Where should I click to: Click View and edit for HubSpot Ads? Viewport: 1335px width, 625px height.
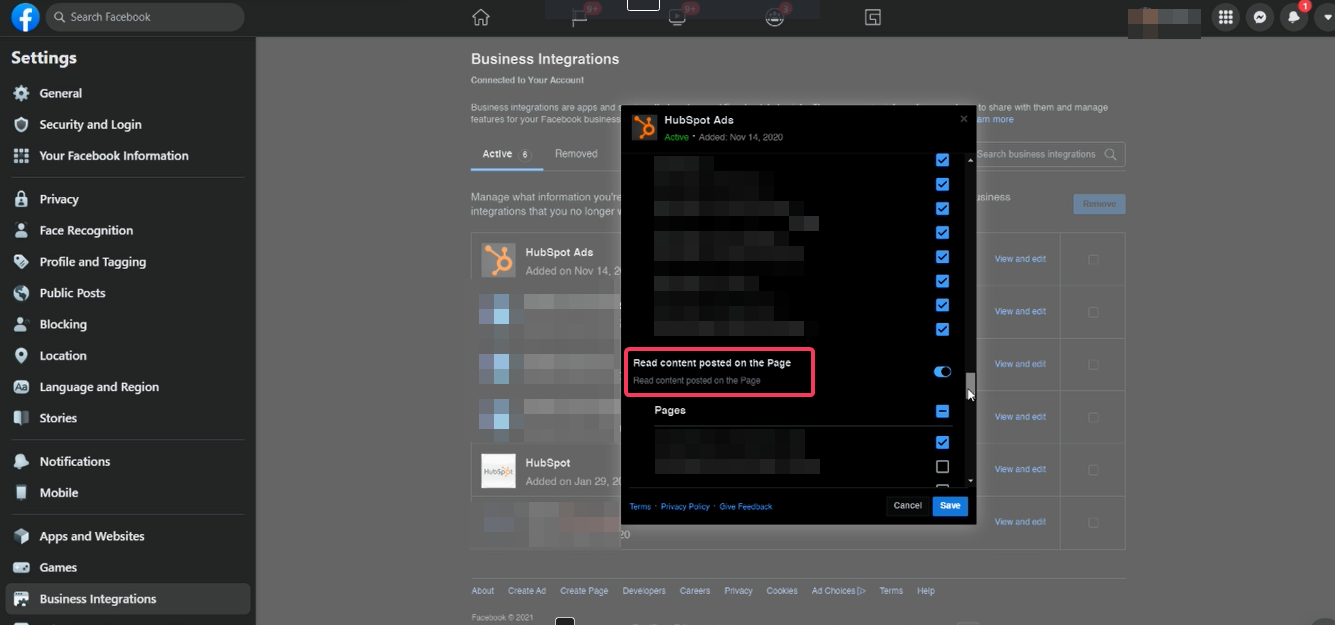click(1020, 259)
